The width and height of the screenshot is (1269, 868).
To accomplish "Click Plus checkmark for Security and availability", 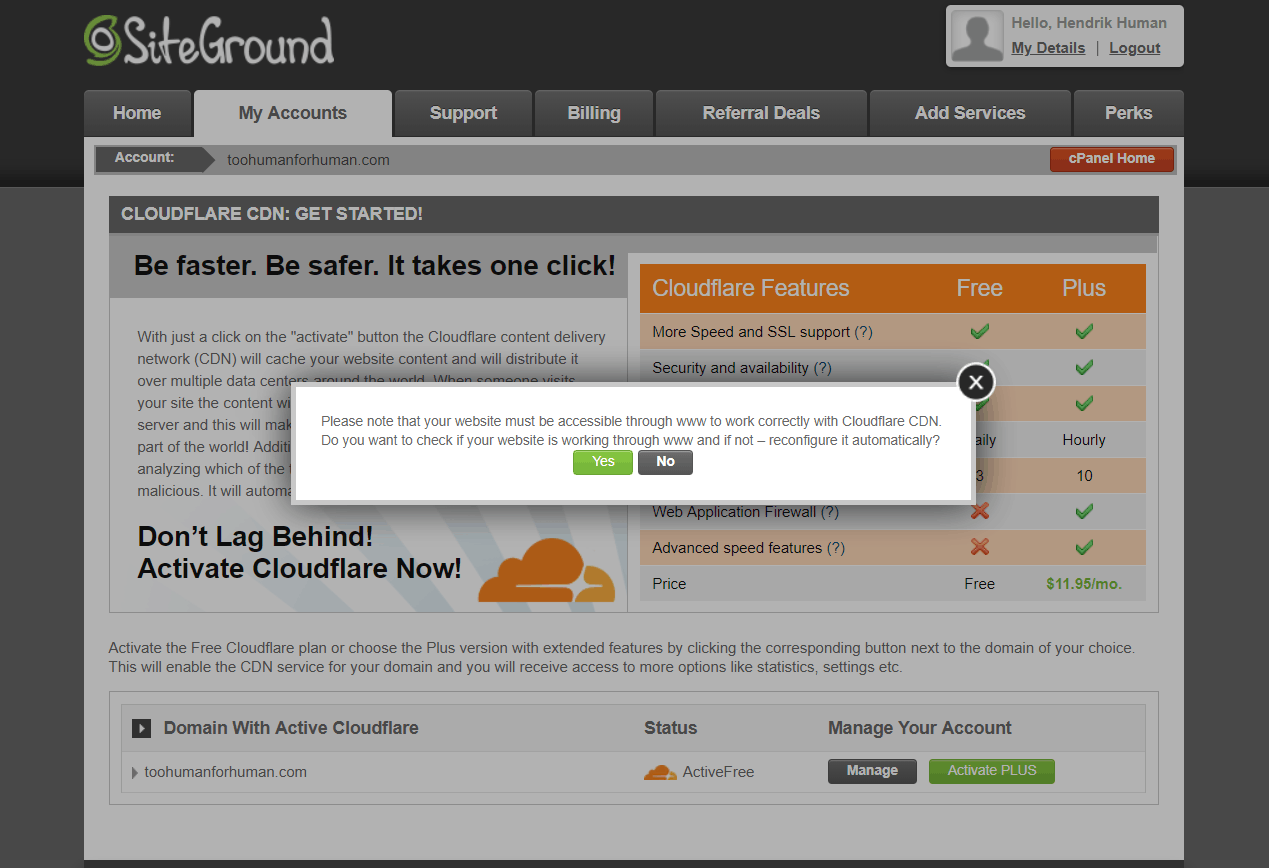I will 1084,367.
